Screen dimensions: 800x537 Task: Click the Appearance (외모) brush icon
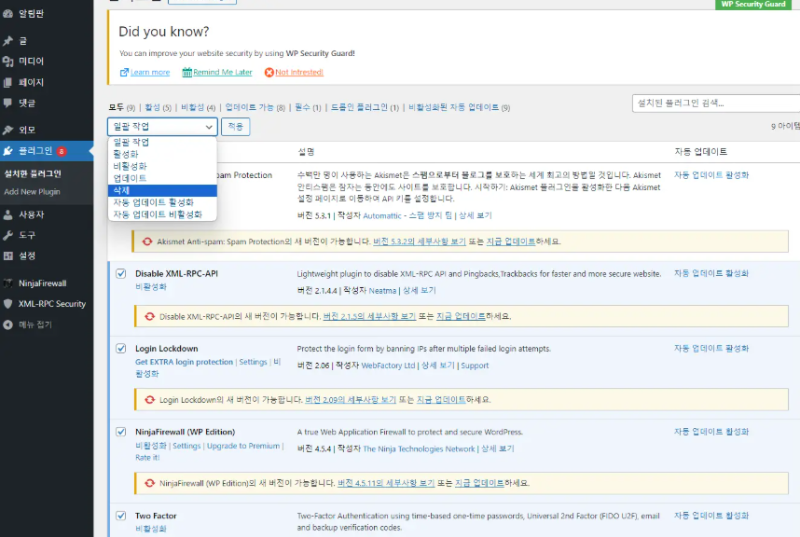click(8, 130)
